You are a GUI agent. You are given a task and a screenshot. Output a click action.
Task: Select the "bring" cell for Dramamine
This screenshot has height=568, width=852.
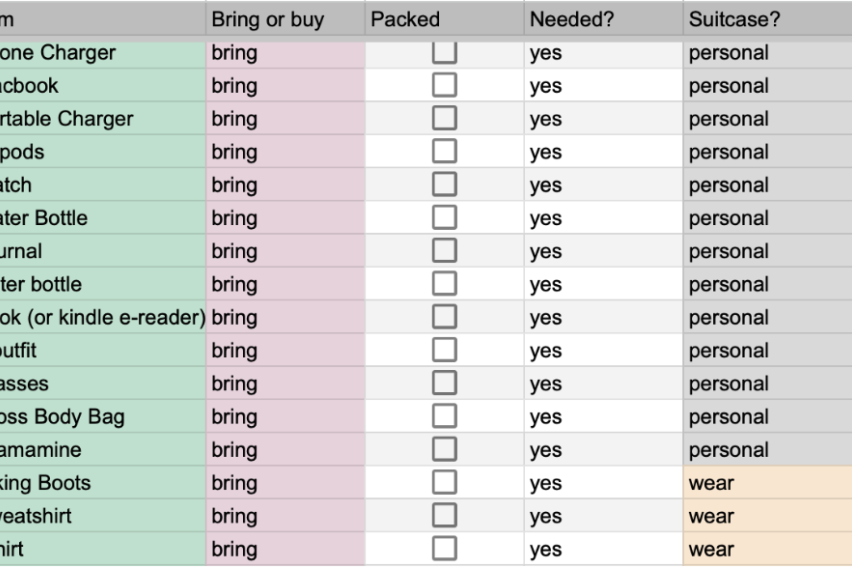284,450
